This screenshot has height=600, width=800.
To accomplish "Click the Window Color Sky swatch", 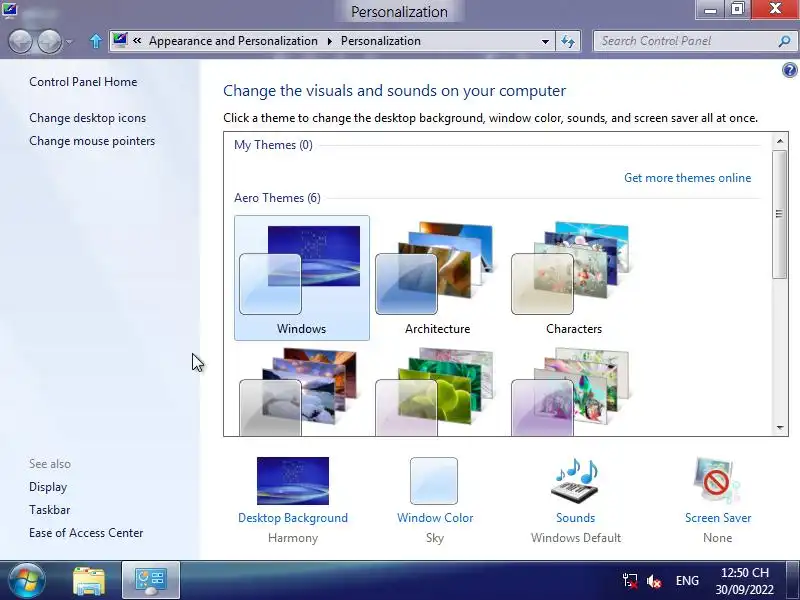I will (434, 481).
